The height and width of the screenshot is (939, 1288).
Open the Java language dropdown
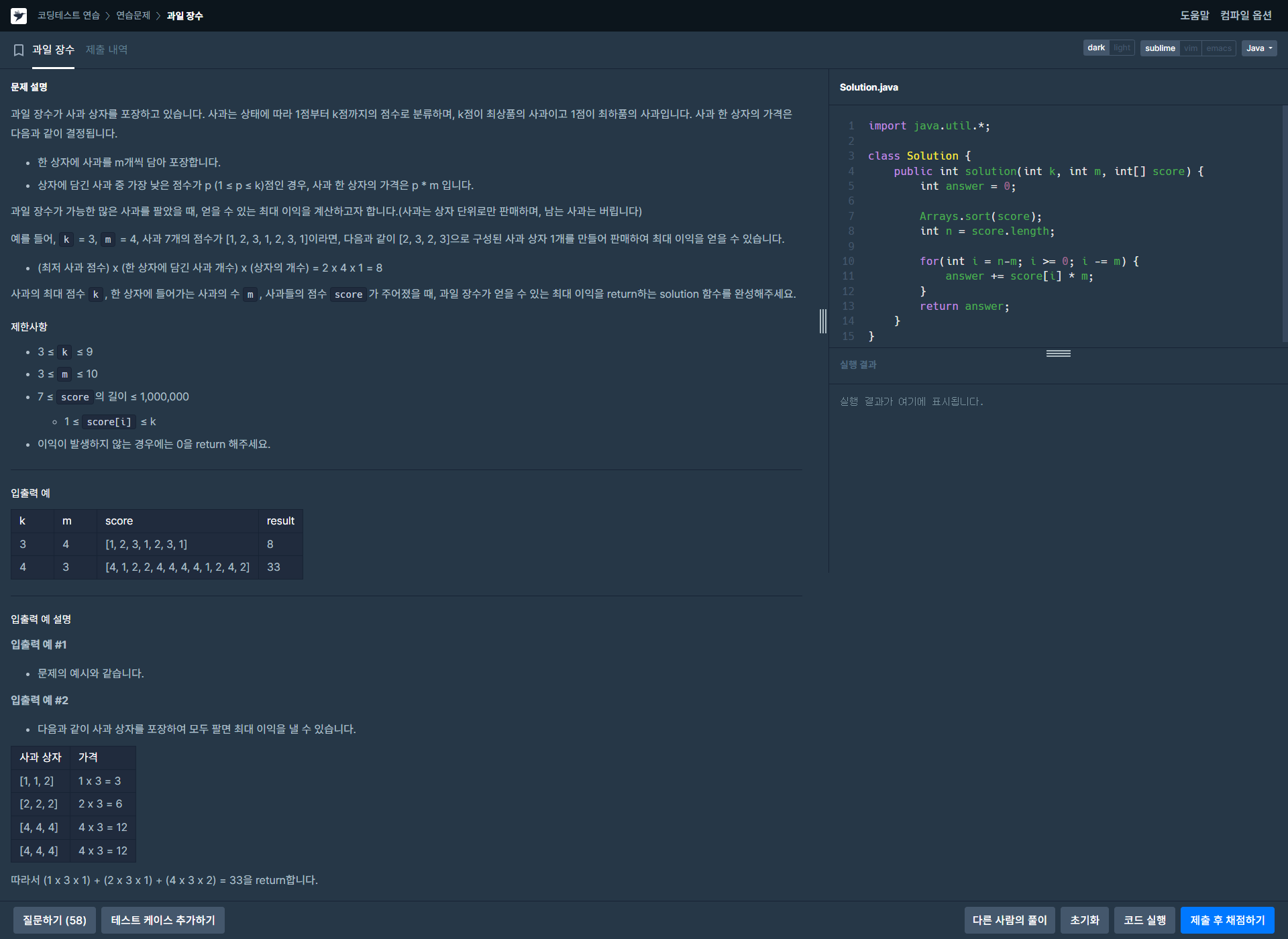(1259, 48)
